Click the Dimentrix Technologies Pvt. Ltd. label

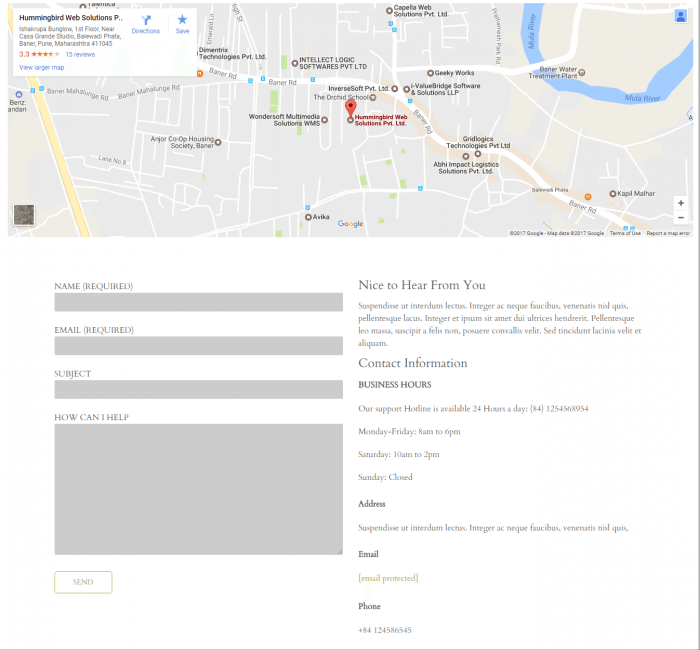click(232, 54)
